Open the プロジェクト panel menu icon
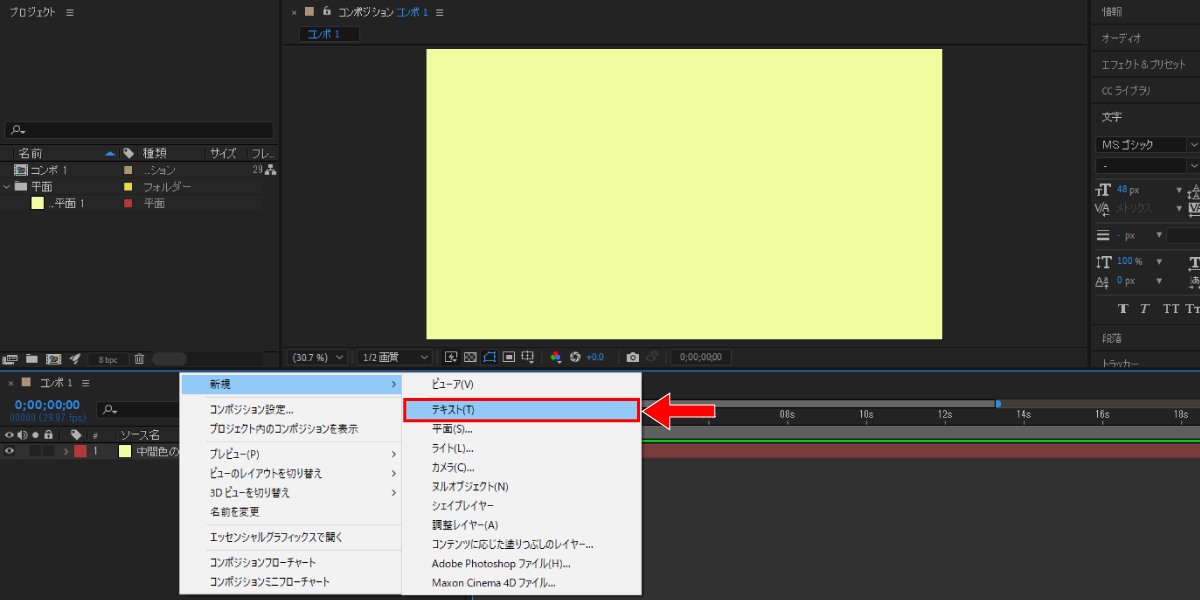 pos(69,12)
